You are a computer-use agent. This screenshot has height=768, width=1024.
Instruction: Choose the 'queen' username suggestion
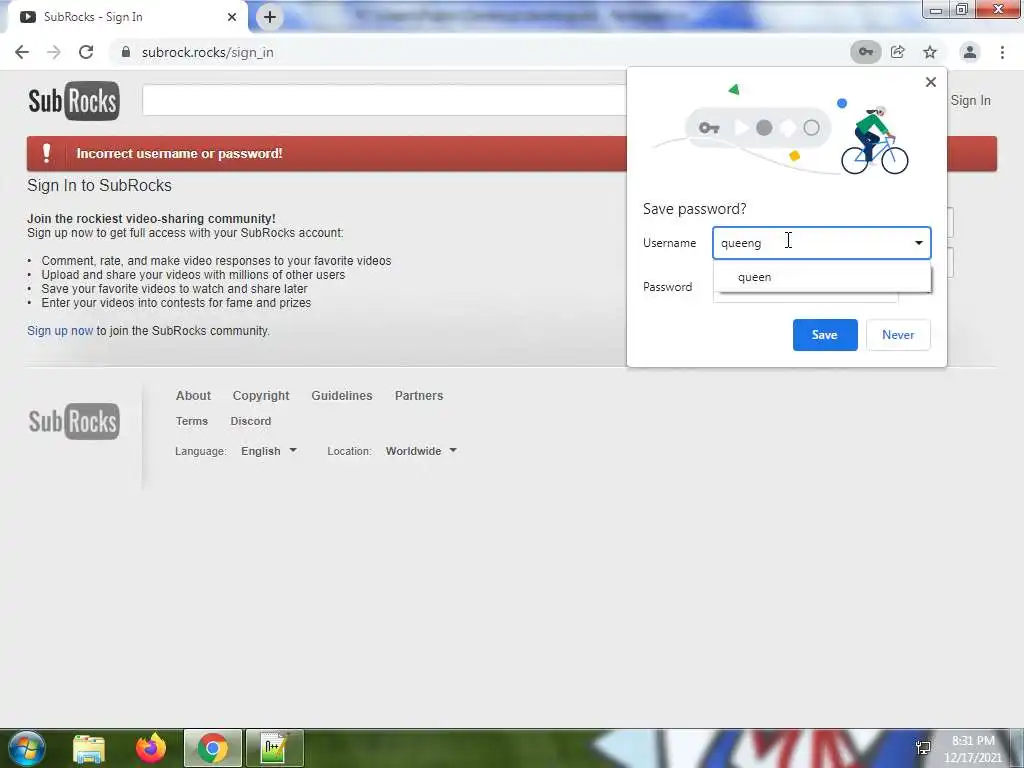pyautogui.click(x=822, y=277)
